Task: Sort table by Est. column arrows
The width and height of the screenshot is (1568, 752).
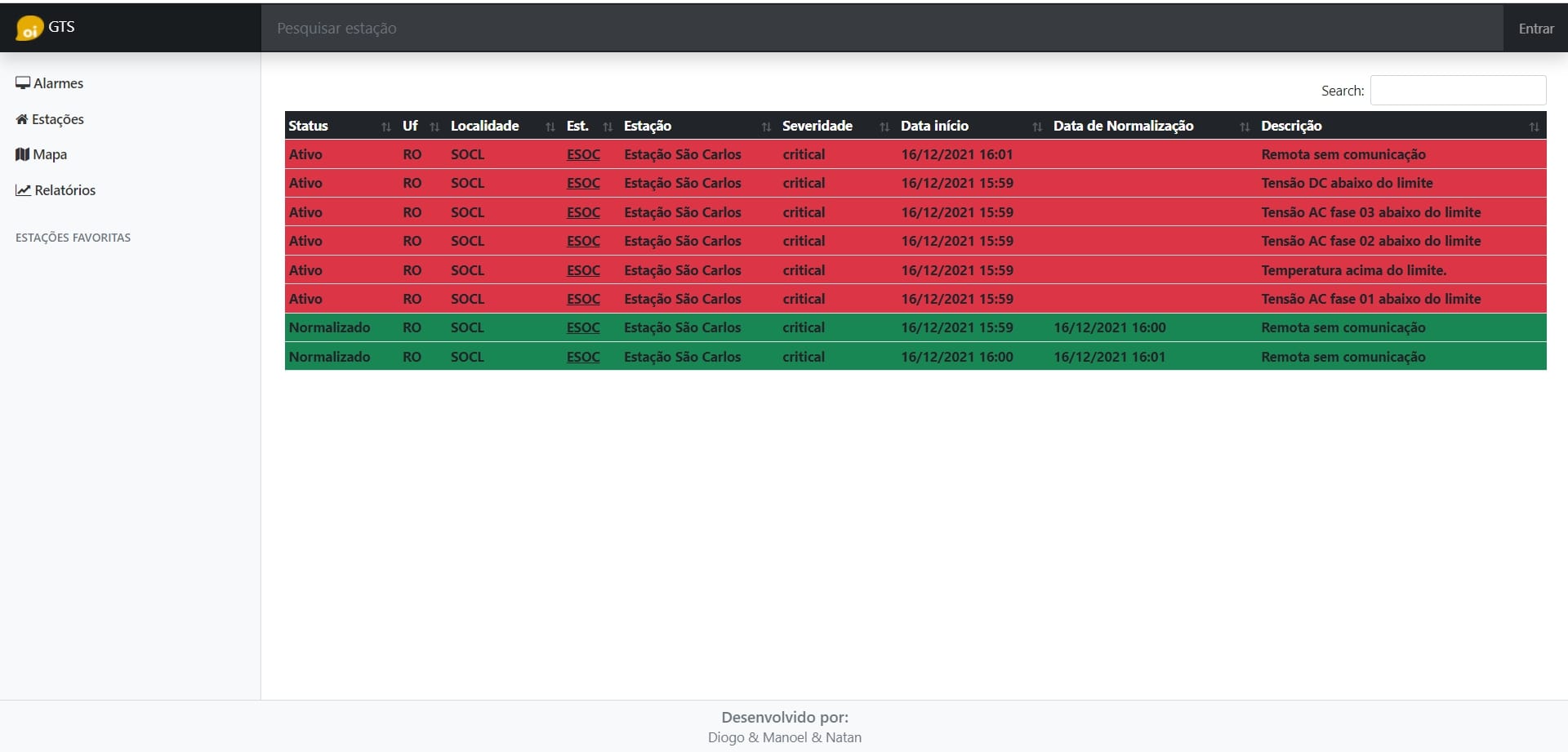Action: [x=608, y=127]
